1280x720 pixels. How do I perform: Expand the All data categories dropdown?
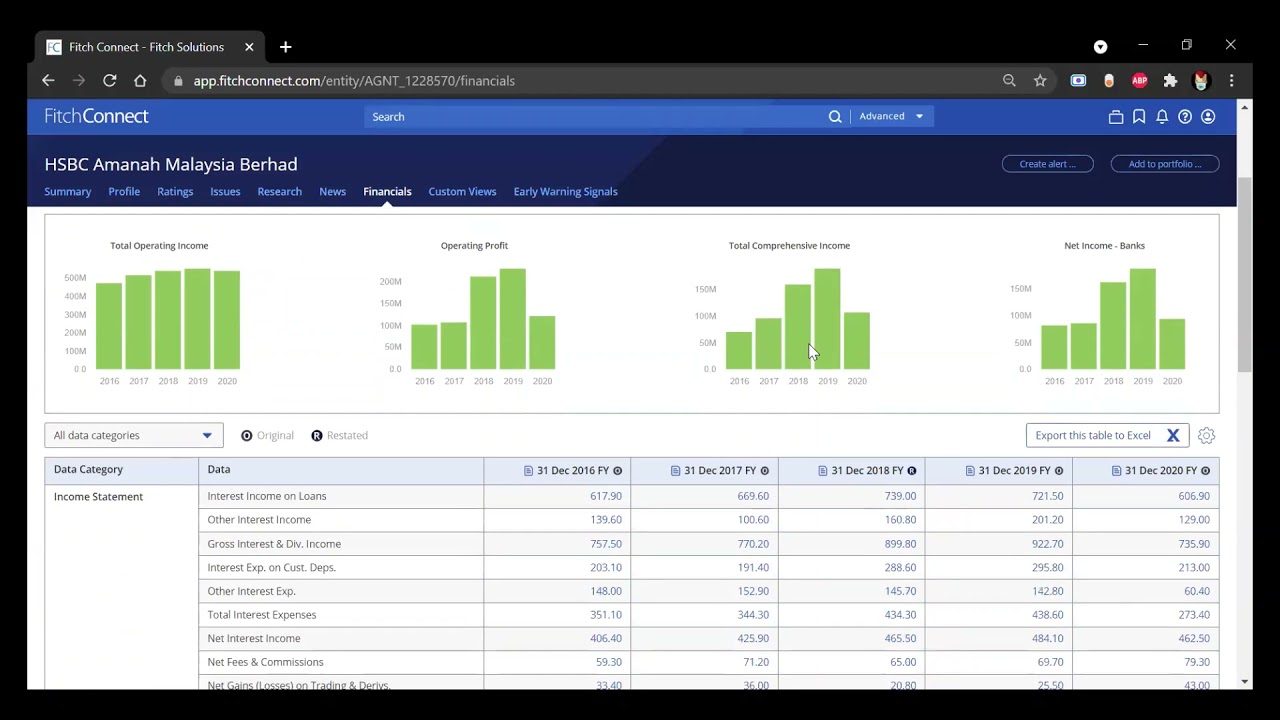coord(134,435)
